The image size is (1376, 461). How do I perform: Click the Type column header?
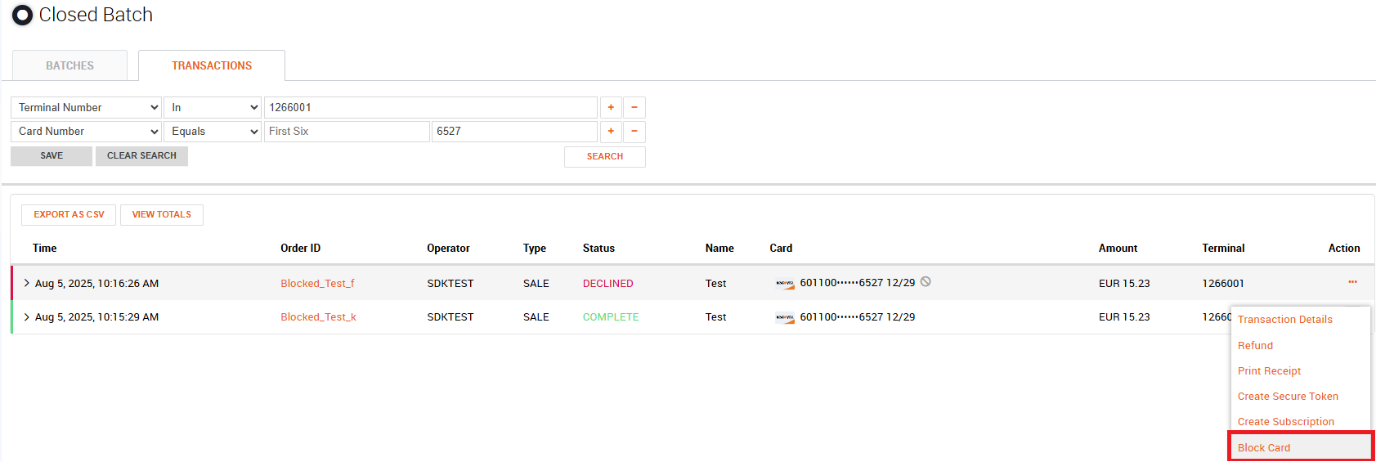click(534, 248)
